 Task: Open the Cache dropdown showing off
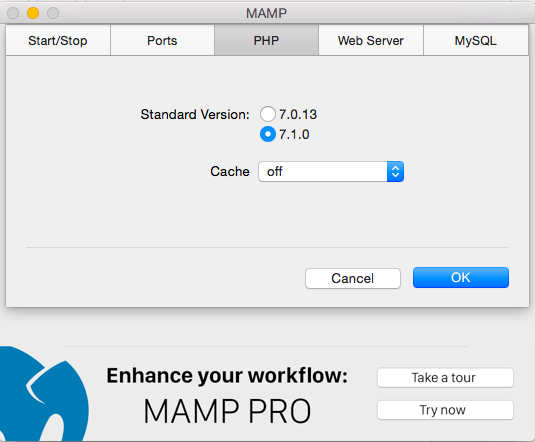tap(331, 171)
